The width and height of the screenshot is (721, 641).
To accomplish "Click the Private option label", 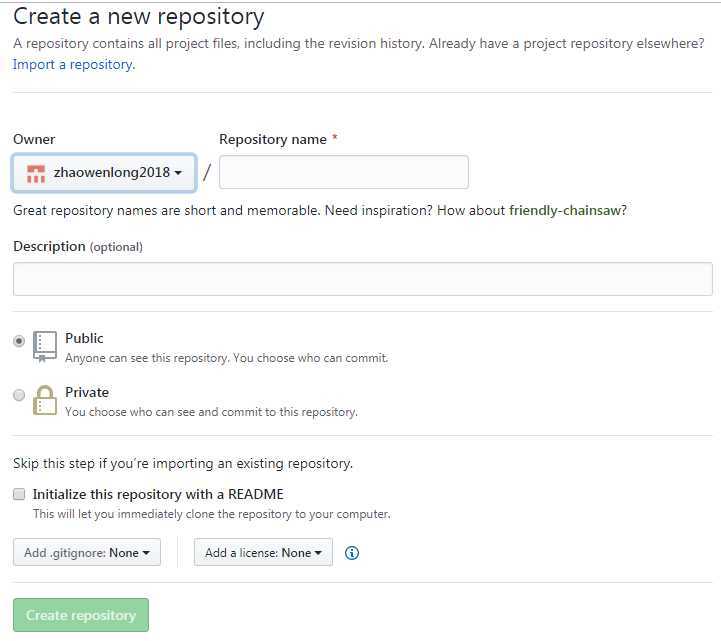I will pyautogui.click(x=87, y=392).
